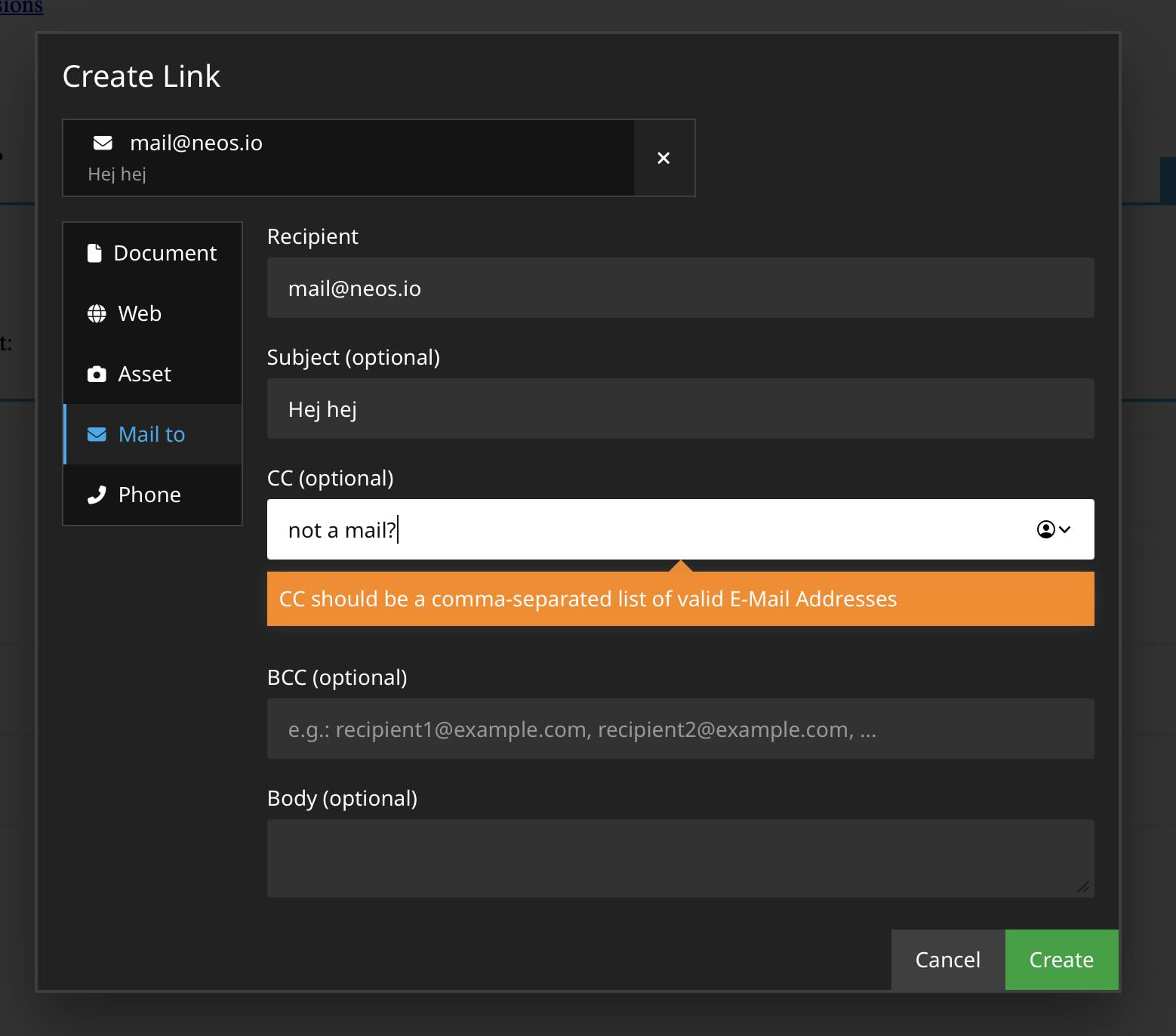The image size is (1176, 1036).
Task: Click the partially visible link above the dialog
Action: [x=21, y=8]
